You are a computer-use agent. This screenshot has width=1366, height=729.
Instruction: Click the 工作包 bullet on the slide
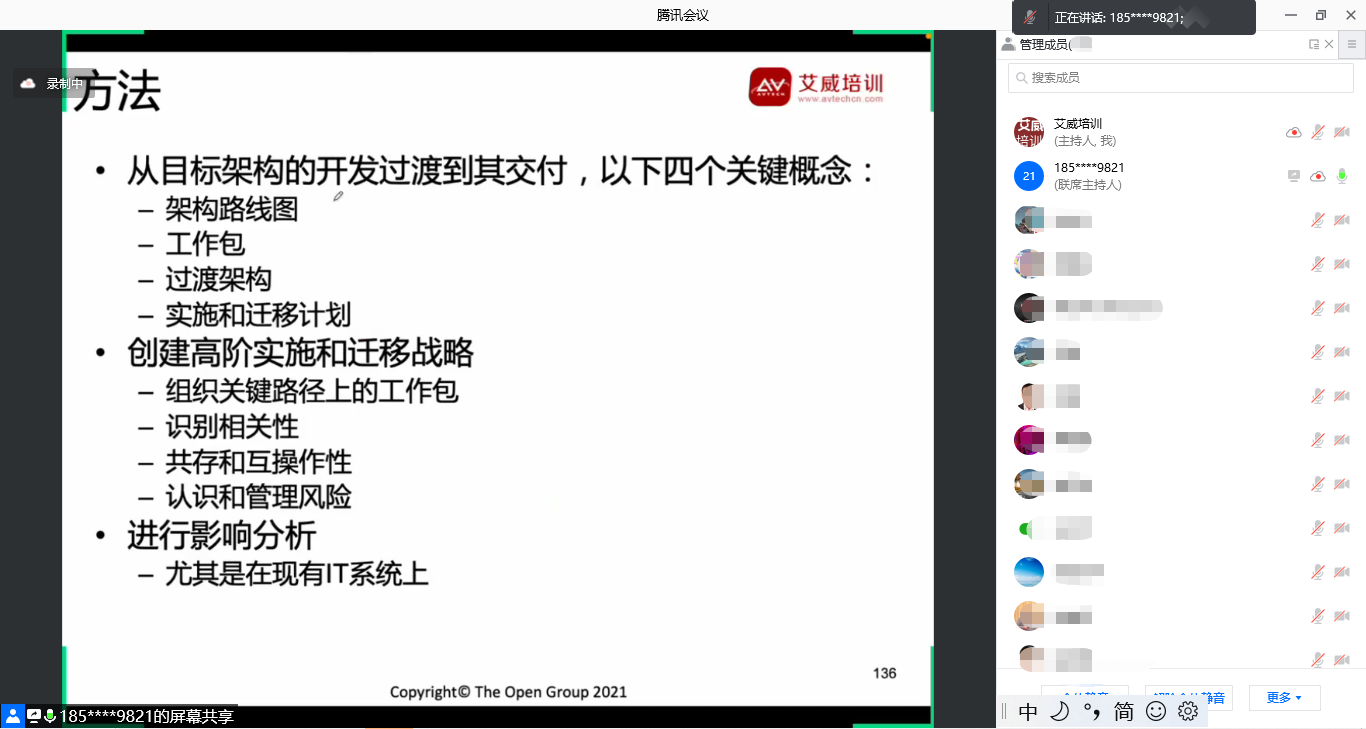(205, 244)
